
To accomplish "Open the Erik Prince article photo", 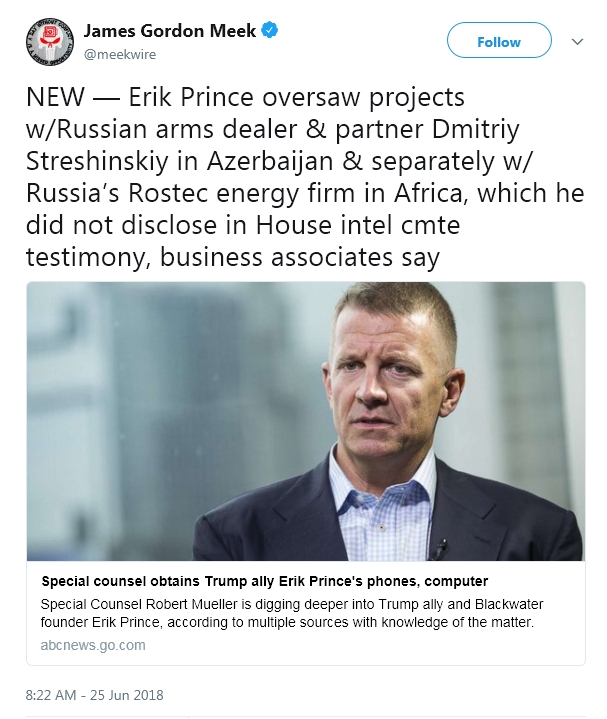I will [306, 421].
